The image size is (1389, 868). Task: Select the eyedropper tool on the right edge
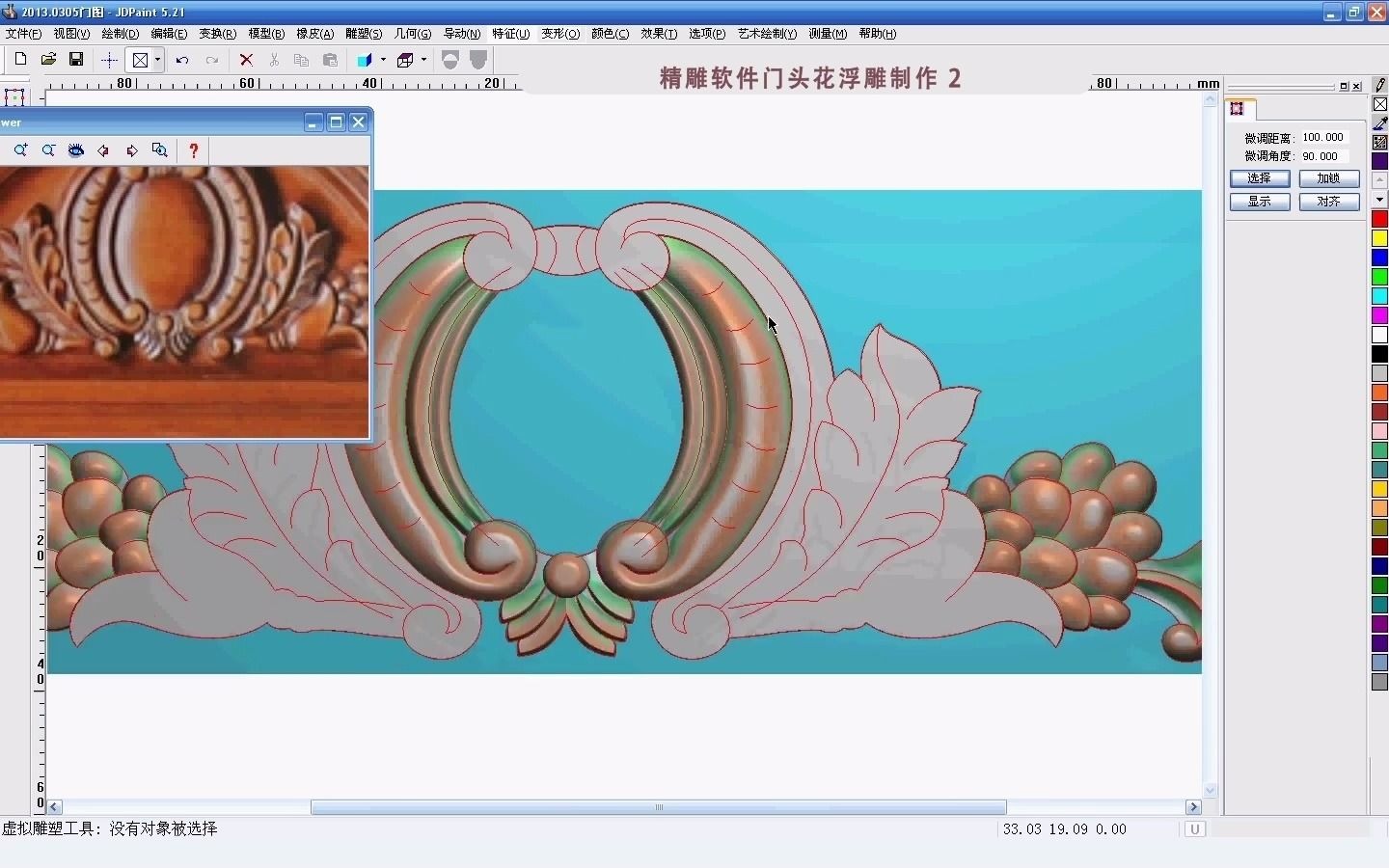click(x=1379, y=123)
